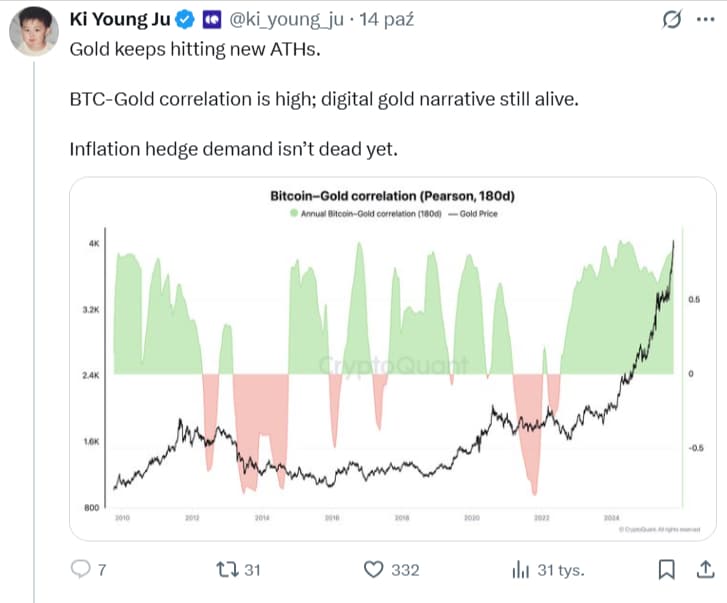This screenshot has width=727, height=603.
Task: Click the CryptoQuant affiliation badge
Action: click(211, 18)
